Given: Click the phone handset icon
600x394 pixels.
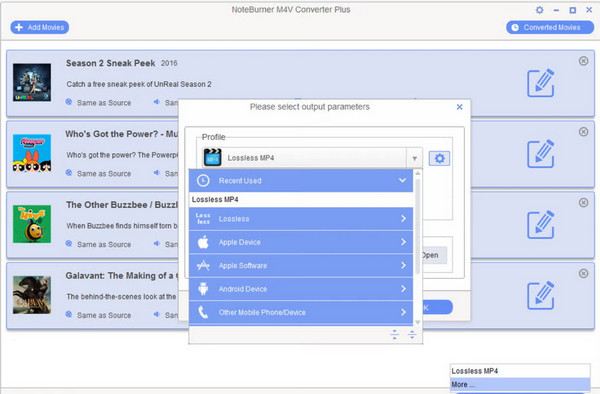Looking at the screenshot, I should click(x=203, y=312).
